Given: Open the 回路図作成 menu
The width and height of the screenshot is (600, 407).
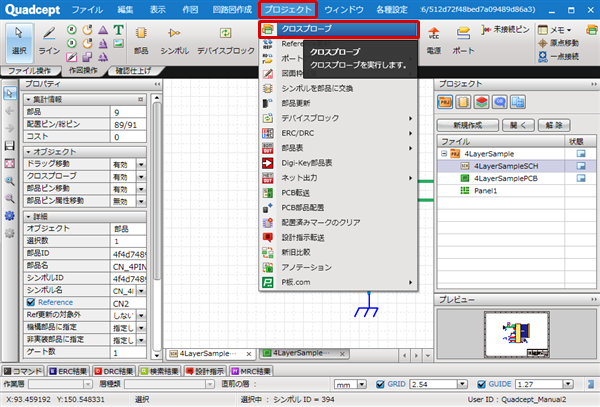Looking at the screenshot, I should coord(232,10).
